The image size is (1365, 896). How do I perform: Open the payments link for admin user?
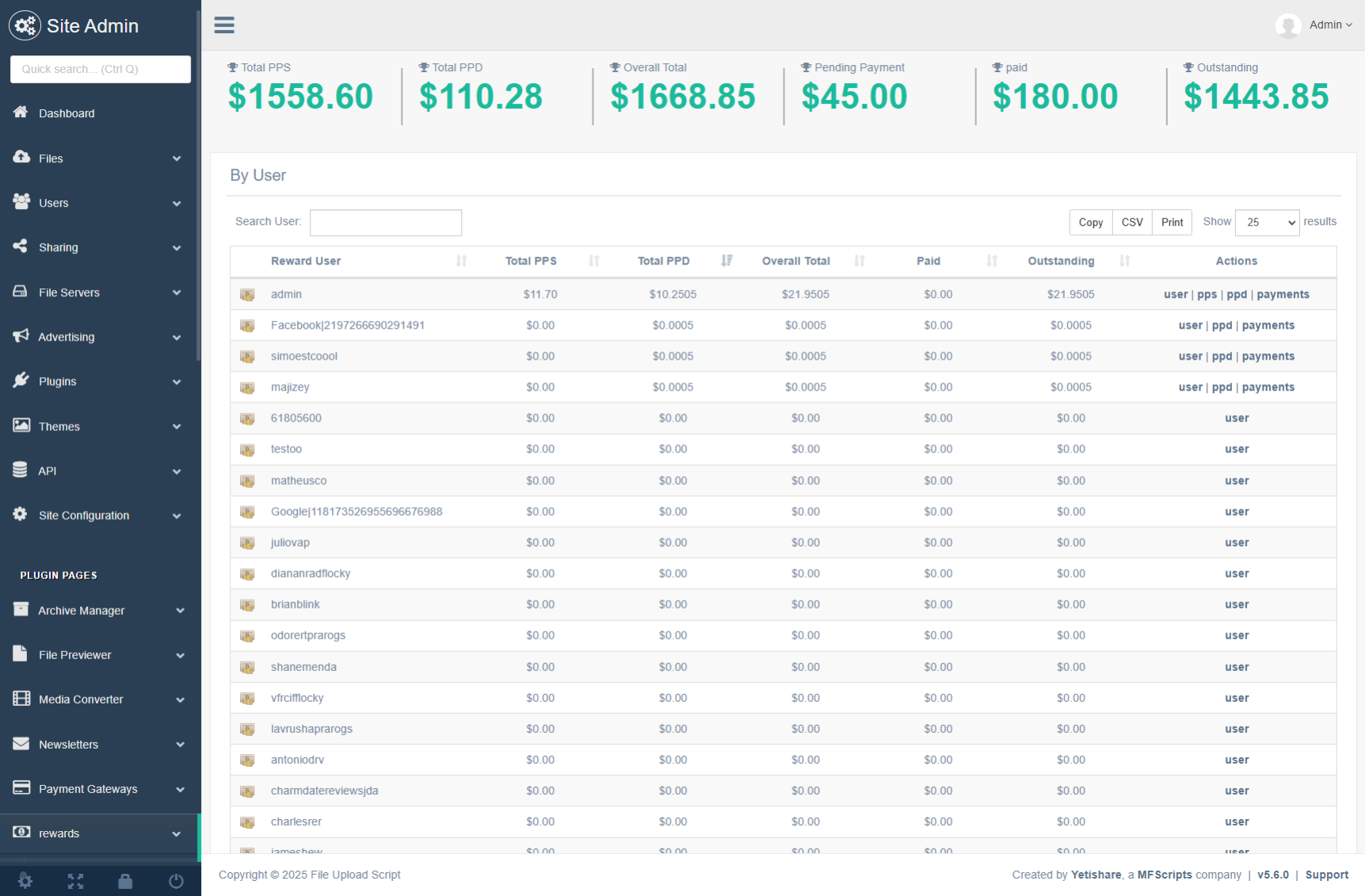pos(1283,295)
